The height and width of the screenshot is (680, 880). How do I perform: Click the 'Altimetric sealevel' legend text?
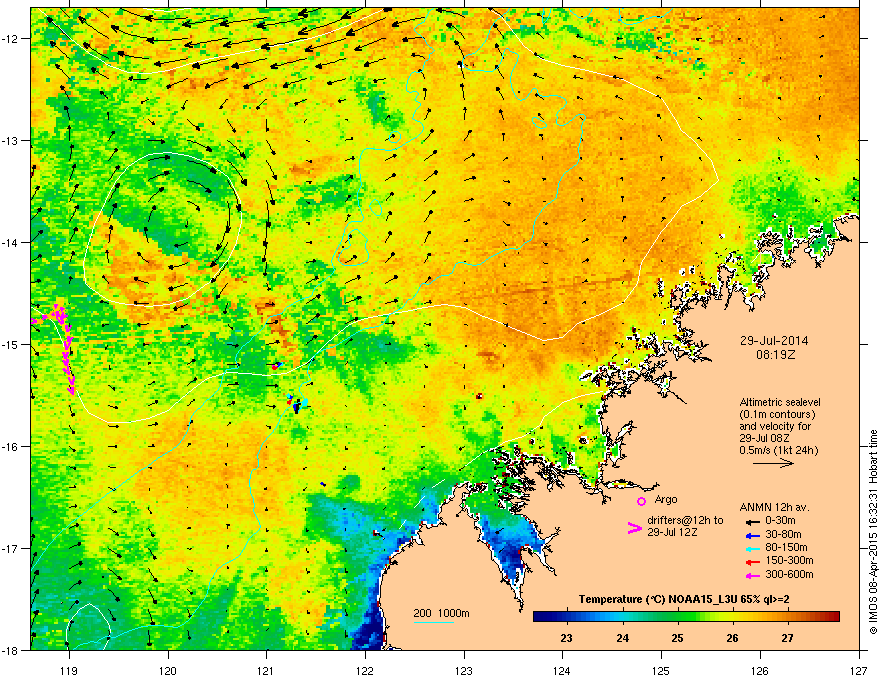click(x=780, y=402)
